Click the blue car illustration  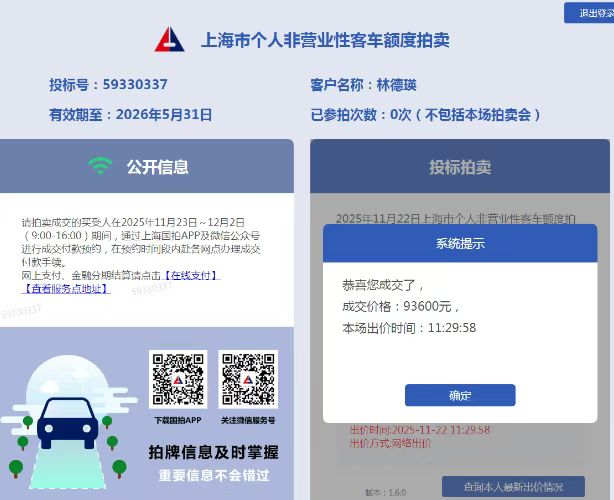pyautogui.click(x=68, y=423)
